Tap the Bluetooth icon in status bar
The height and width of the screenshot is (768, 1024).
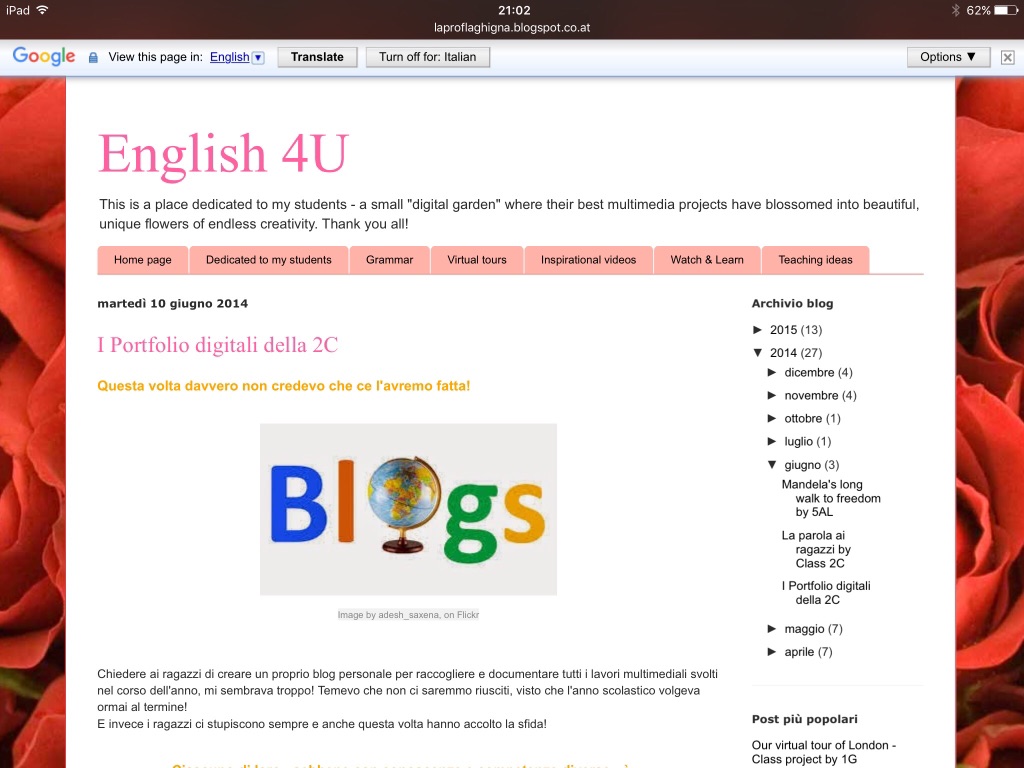955,10
